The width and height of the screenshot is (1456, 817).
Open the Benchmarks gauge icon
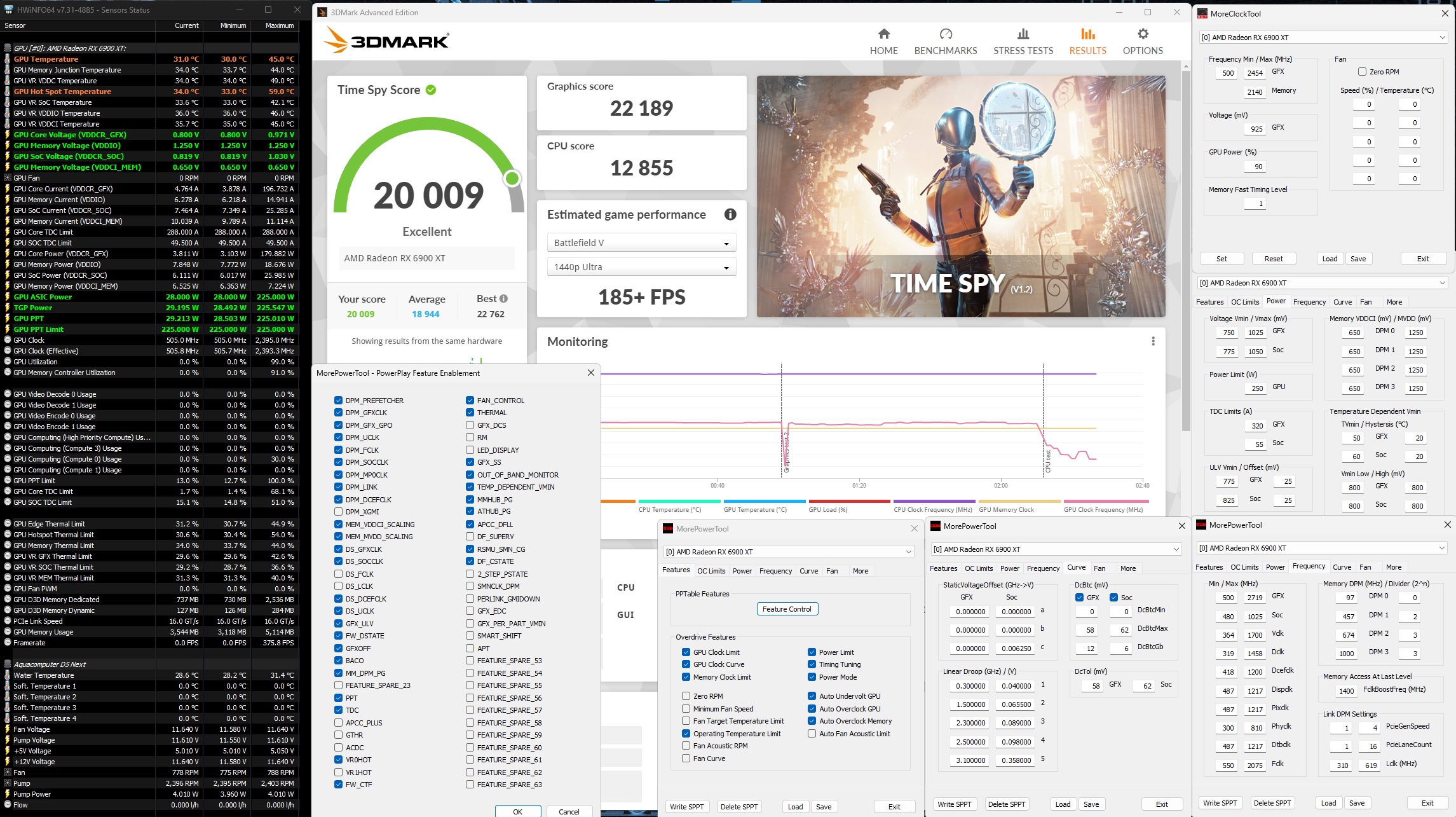(x=945, y=34)
